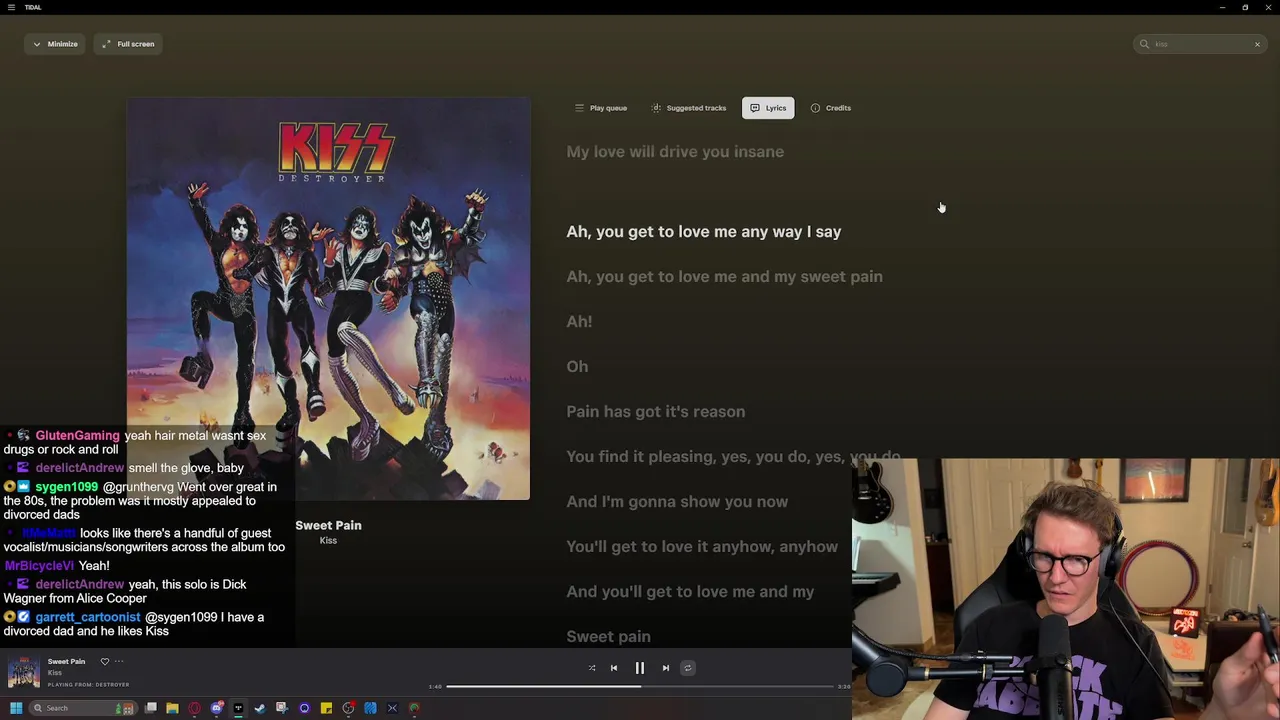The width and height of the screenshot is (1280, 720).
Task: Jump to final lyric line 'Sweet pain'
Action: click(608, 637)
